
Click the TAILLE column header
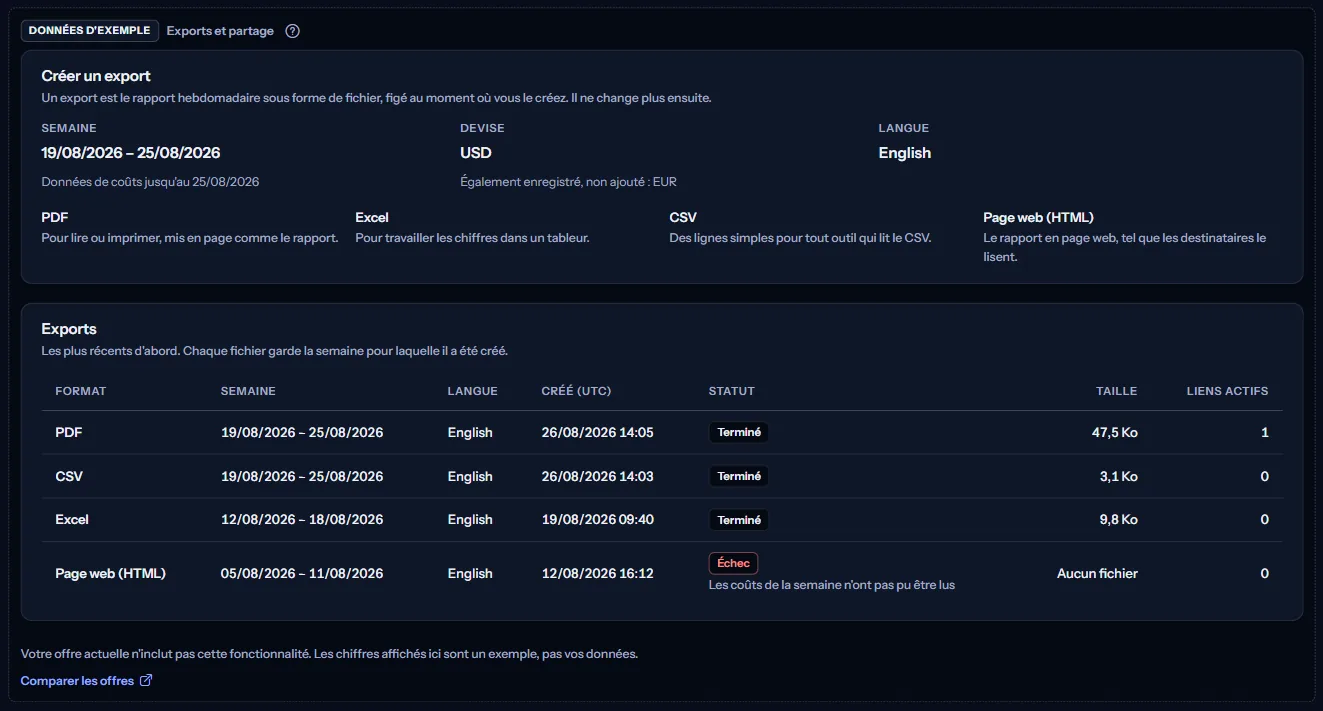1117,391
